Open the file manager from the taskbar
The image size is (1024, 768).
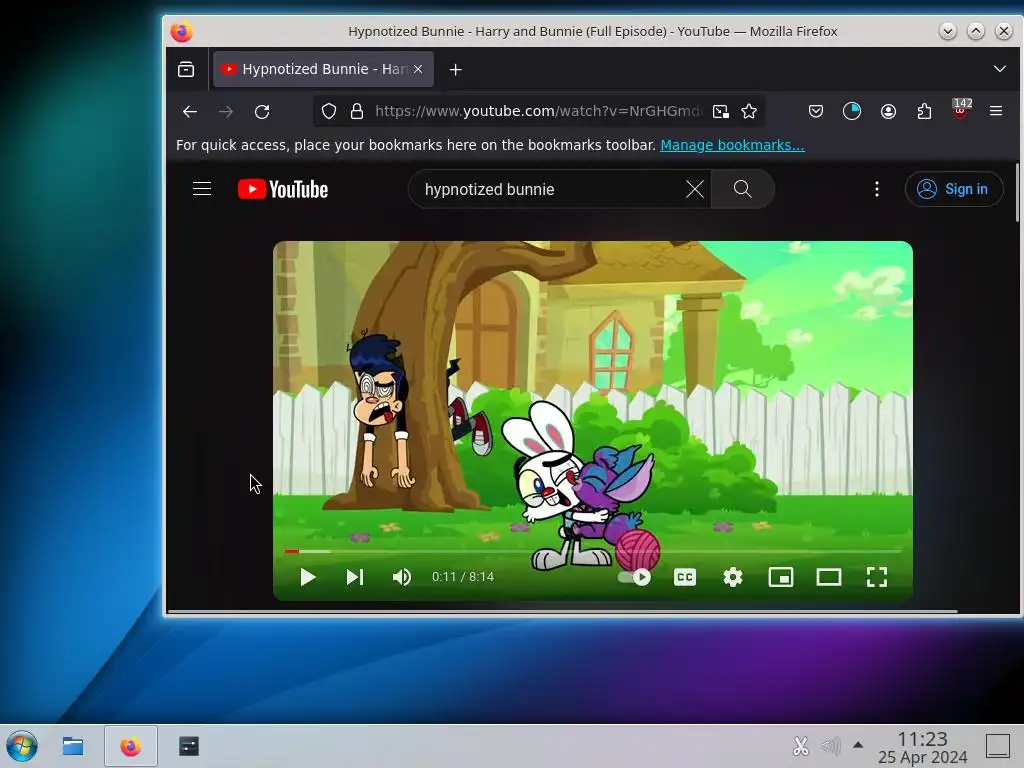click(x=73, y=746)
